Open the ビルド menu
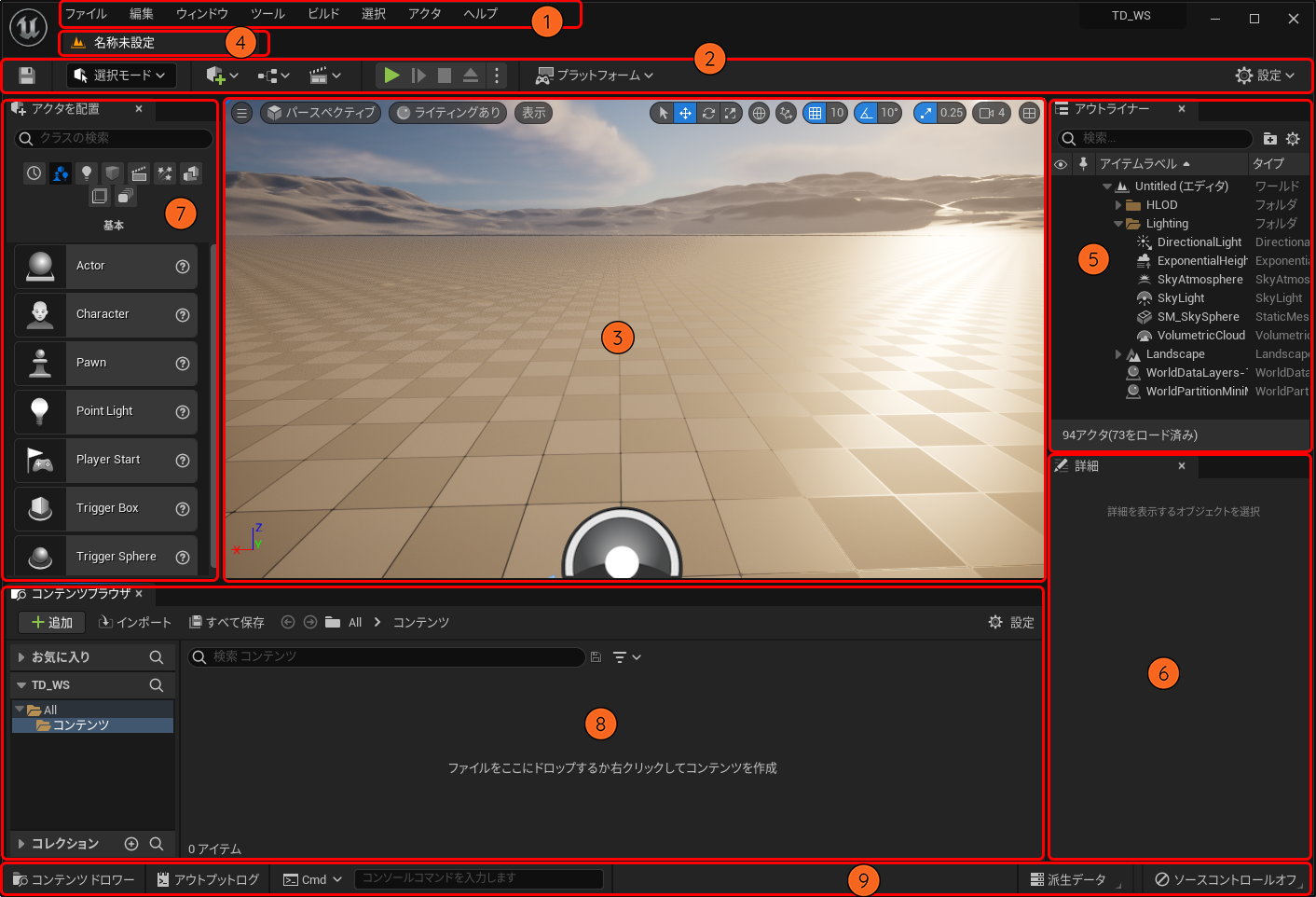The image size is (1316, 897). [323, 14]
